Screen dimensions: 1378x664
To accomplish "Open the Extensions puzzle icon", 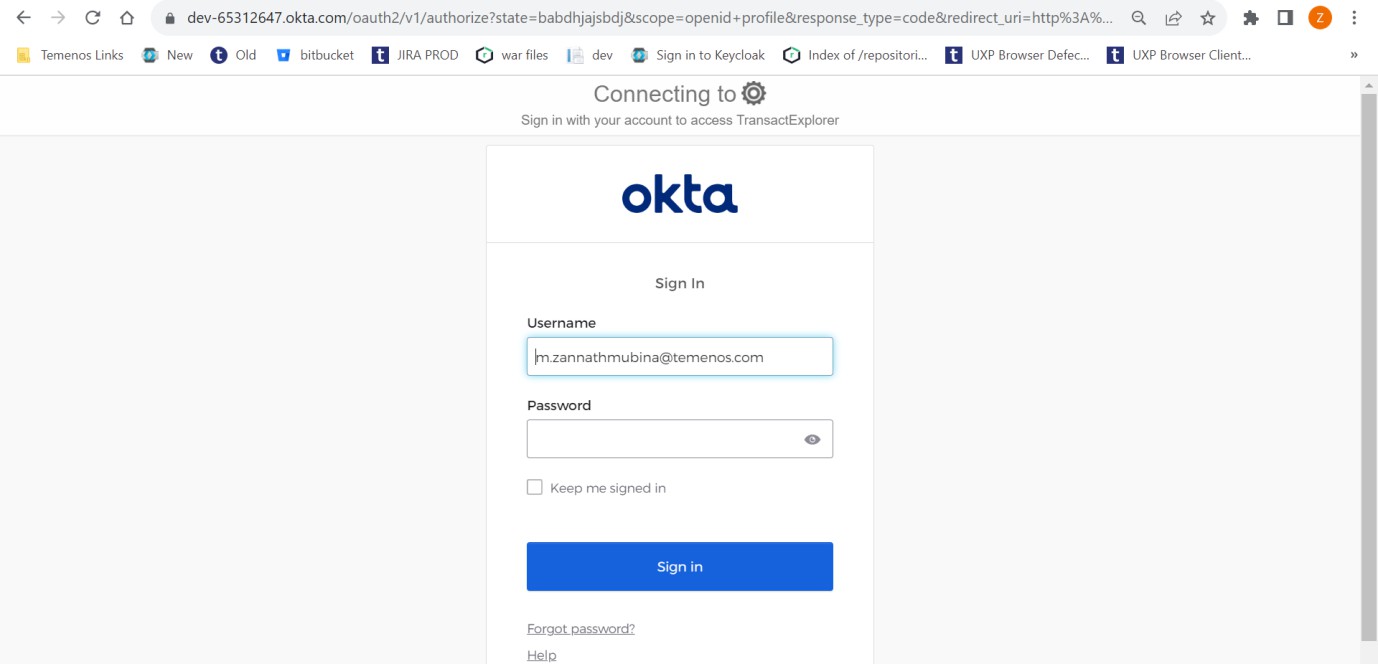I will [1250, 18].
